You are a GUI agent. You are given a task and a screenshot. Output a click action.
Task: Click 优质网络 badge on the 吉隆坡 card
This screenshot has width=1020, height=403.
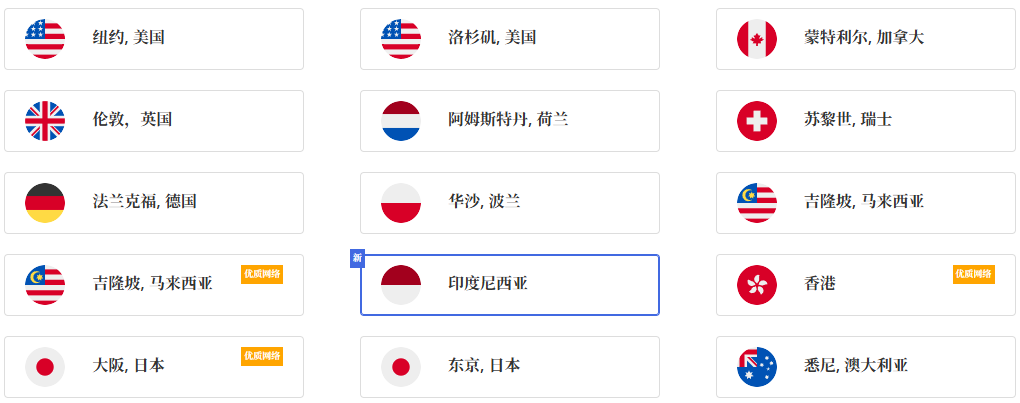tap(262, 274)
